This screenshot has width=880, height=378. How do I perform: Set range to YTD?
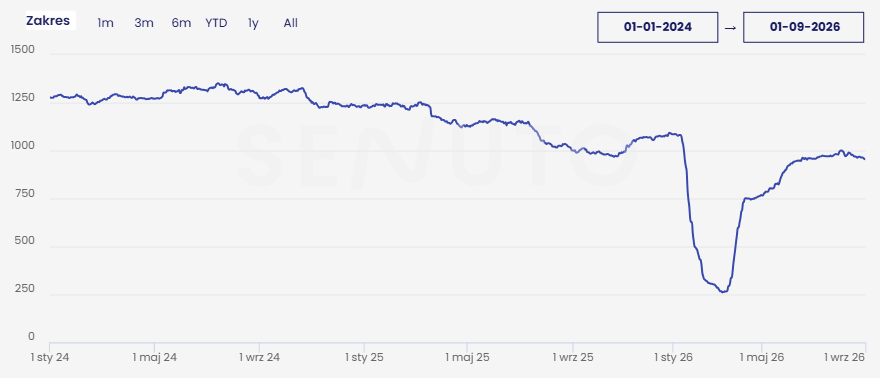click(x=216, y=23)
